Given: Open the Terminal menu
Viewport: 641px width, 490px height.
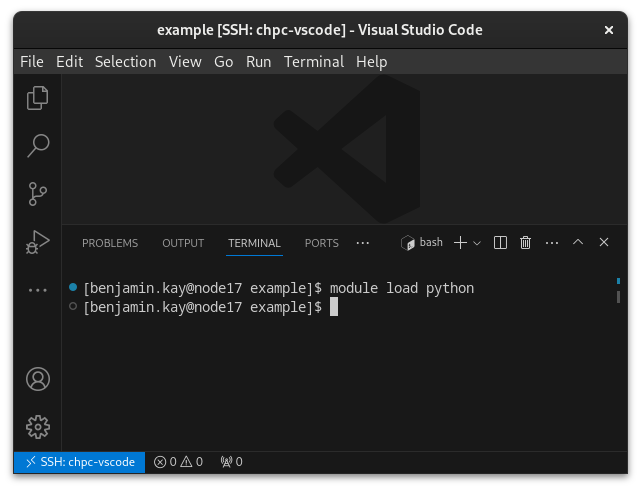Looking at the screenshot, I should pos(314,62).
